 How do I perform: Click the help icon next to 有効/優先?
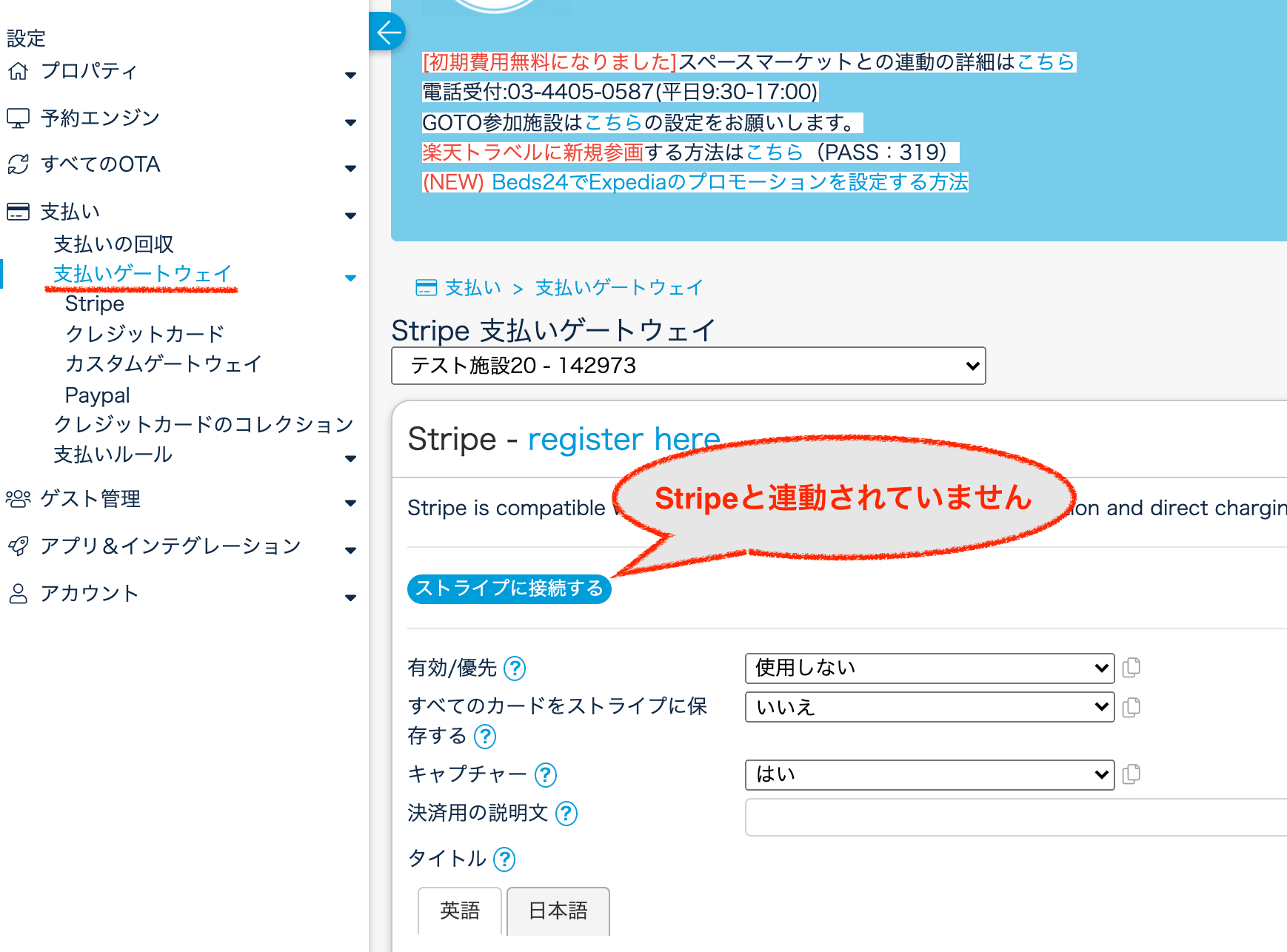(514, 668)
